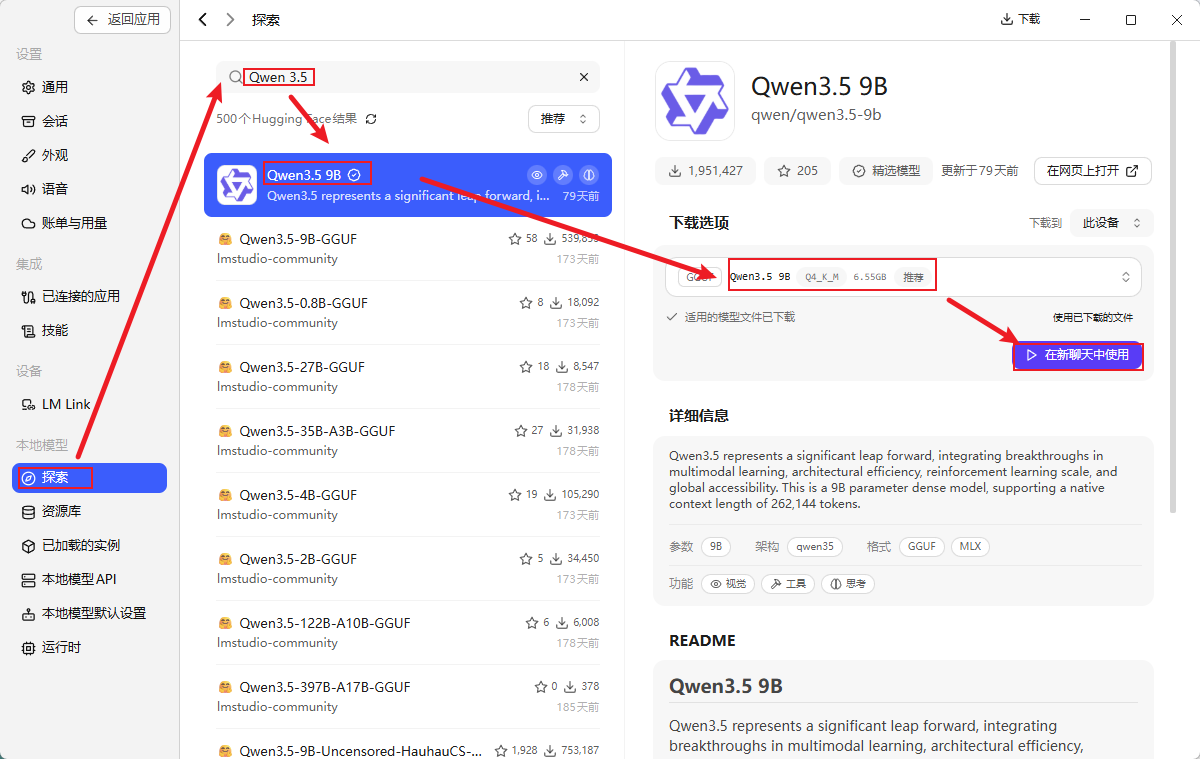The width and height of the screenshot is (1200, 759).
Task: Click 使用已下载的文件 link
Action: (x=1093, y=317)
